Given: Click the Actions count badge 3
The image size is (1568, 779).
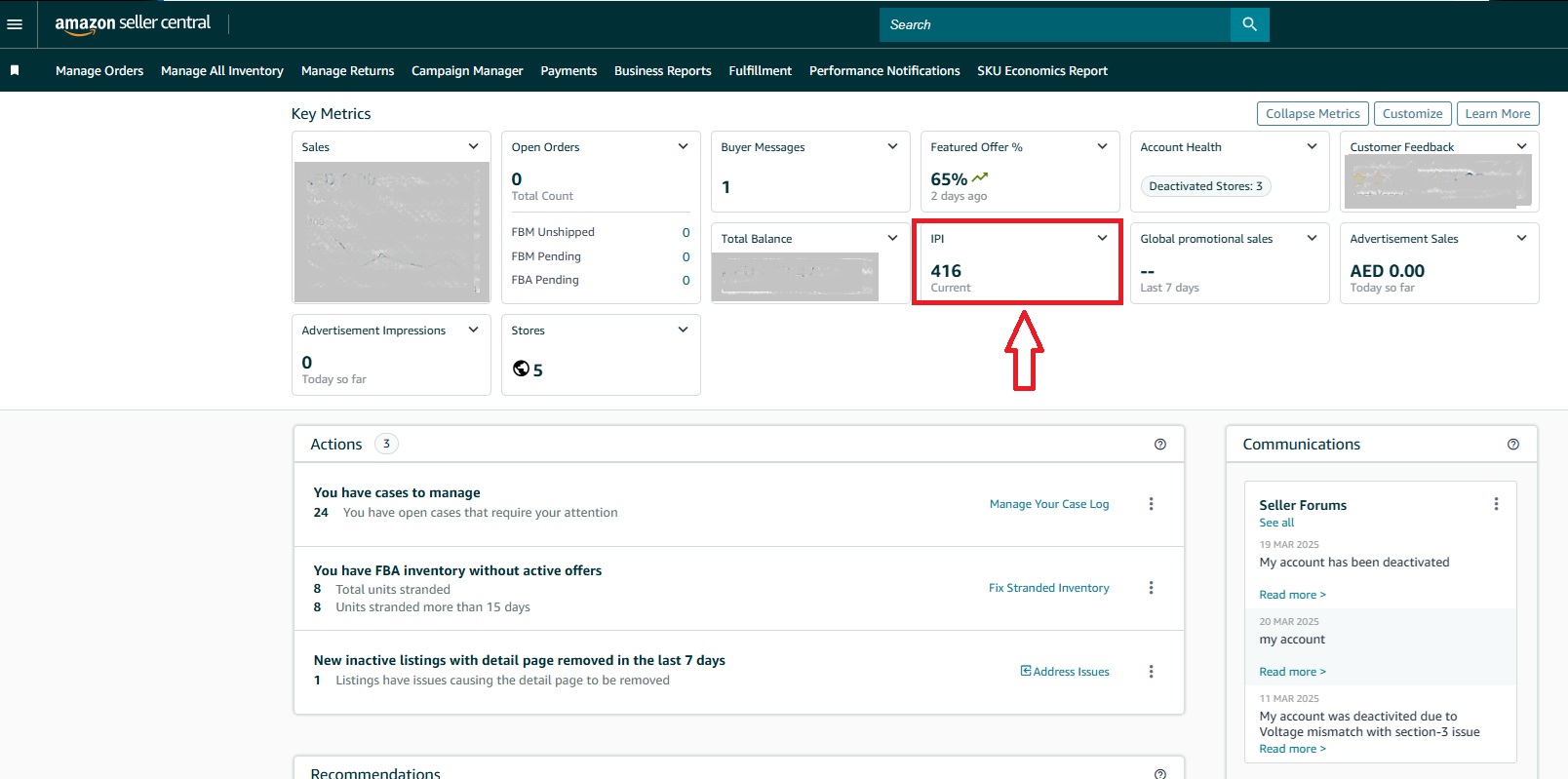Looking at the screenshot, I should click(386, 444).
